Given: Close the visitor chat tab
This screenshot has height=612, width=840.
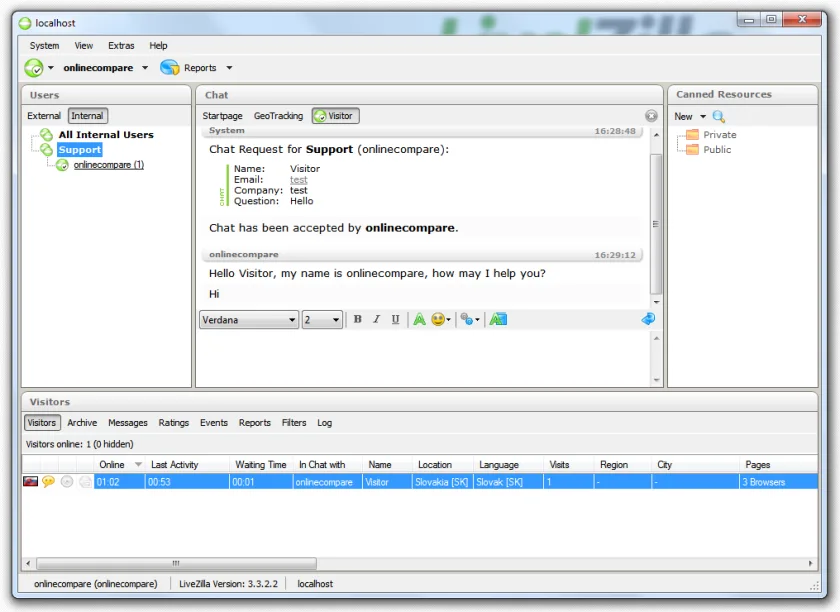Looking at the screenshot, I should tap(651, 116).
